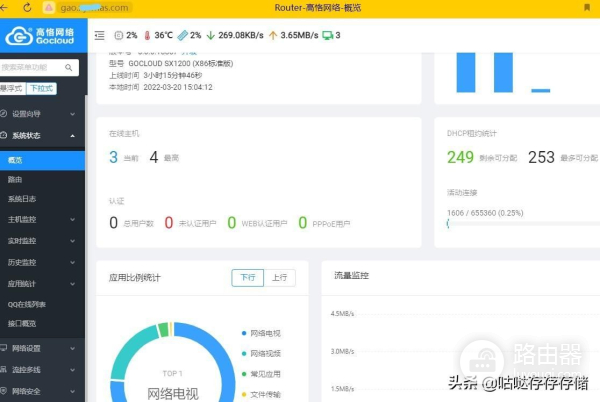Click the 网络安全 shield icon
600x402 pixels.
3,391
